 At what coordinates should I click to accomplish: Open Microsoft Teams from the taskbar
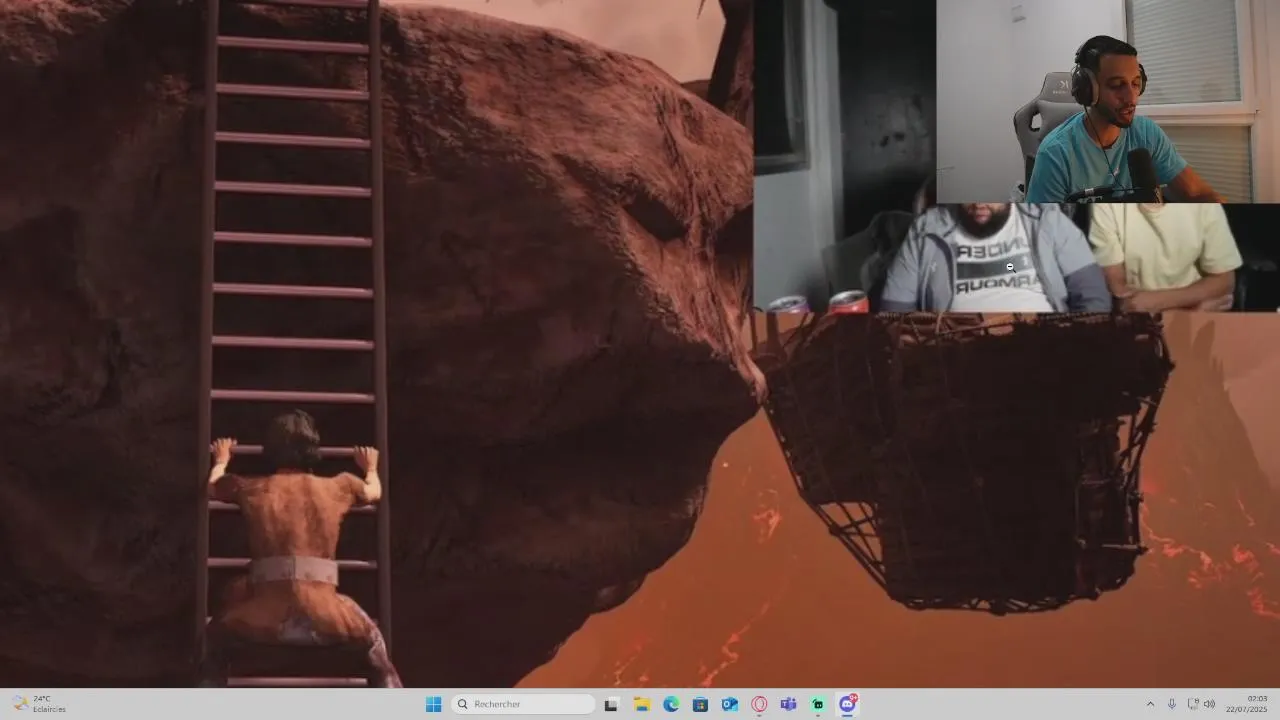click(788, 704)
